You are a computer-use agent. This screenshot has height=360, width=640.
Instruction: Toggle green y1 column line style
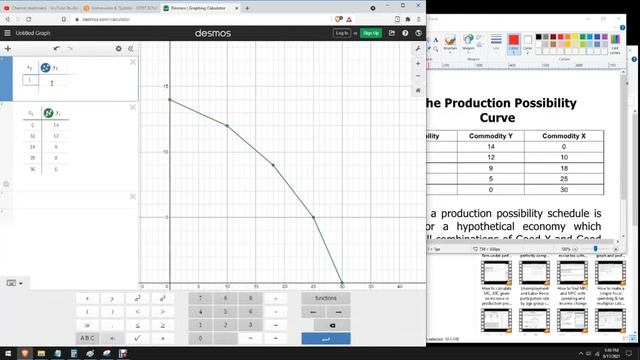pyautogui.click(x=48, y=113)
